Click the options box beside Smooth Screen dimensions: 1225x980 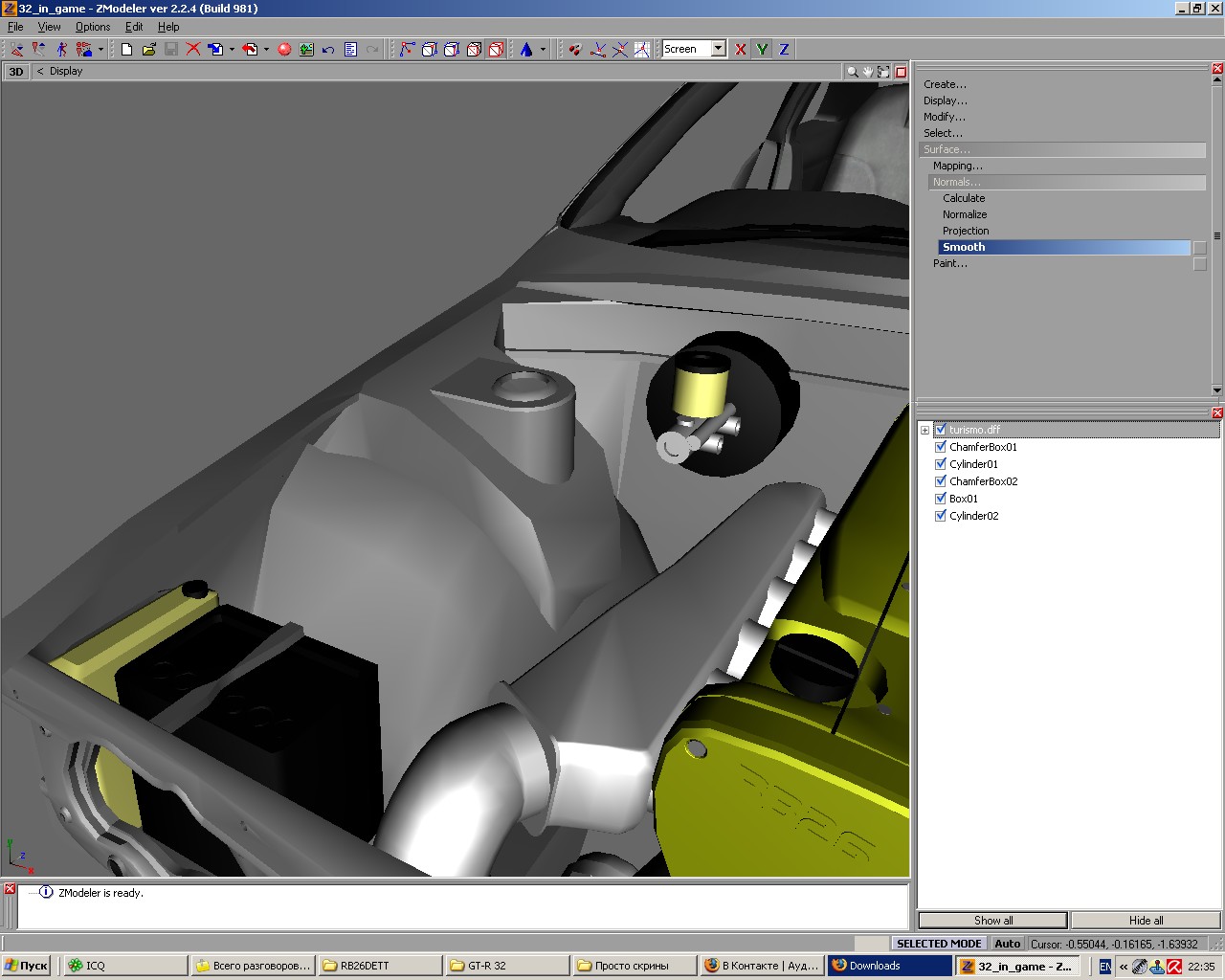pyautogui.click(x=1200, y=248)
